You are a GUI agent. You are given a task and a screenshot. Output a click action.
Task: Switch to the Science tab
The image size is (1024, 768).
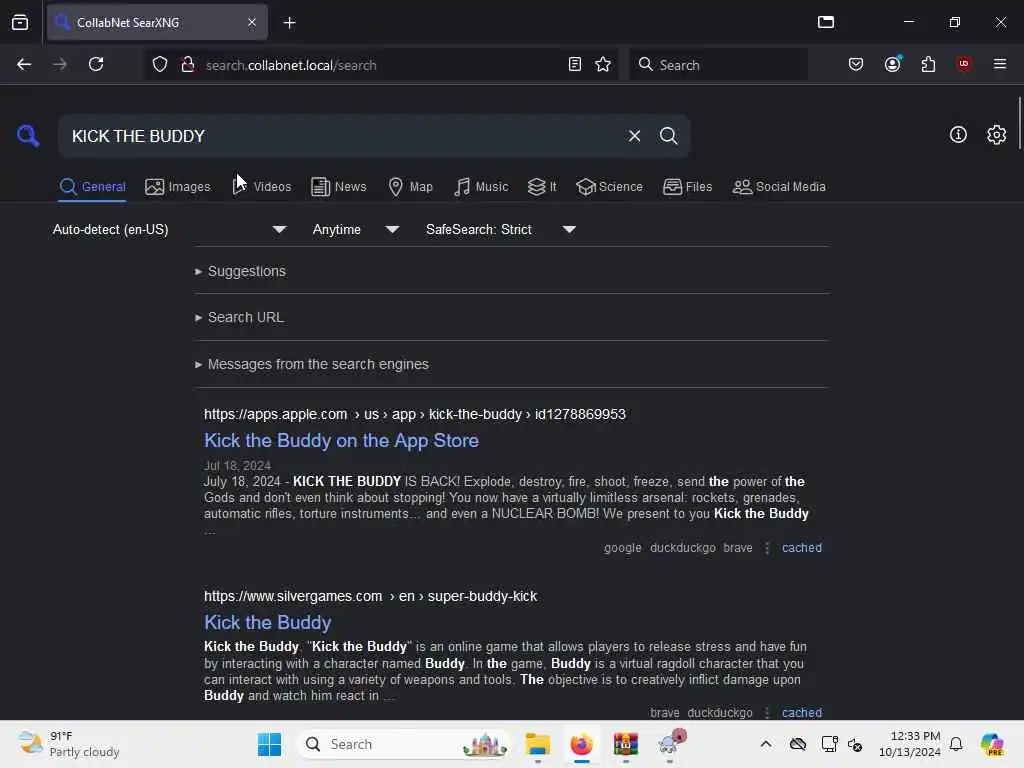(x=609, y=187)
